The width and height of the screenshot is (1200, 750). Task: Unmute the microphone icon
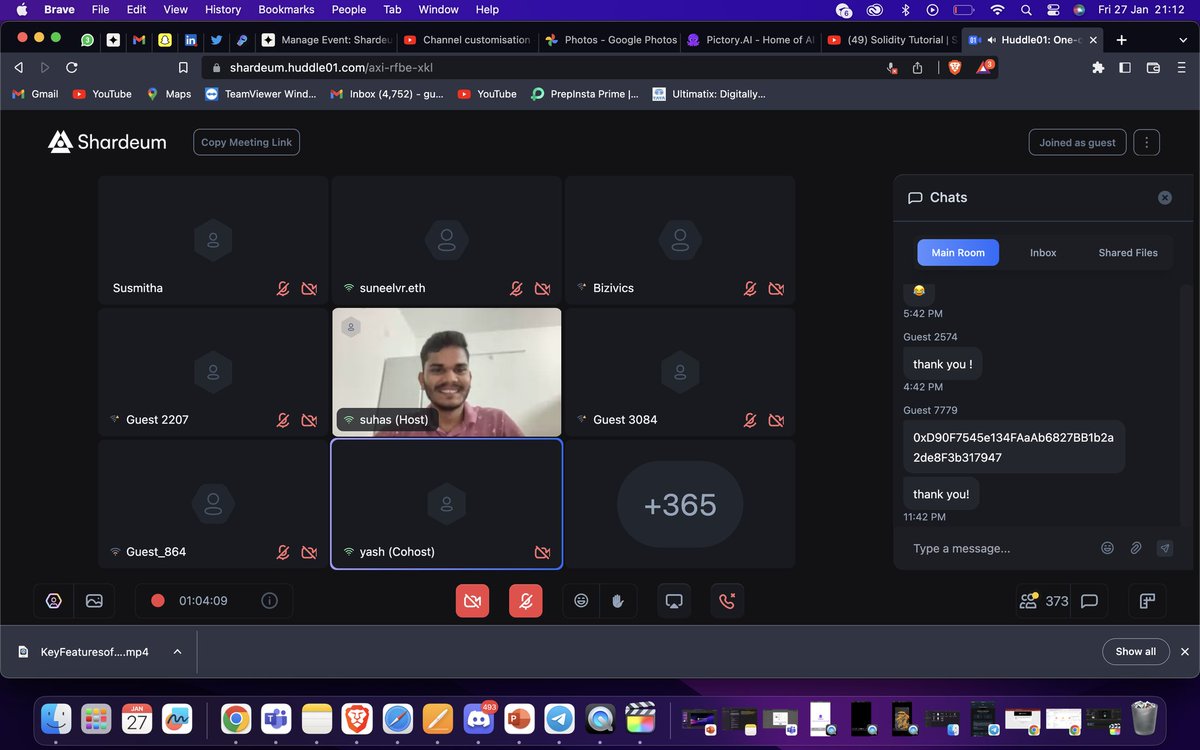pos(525,600)
